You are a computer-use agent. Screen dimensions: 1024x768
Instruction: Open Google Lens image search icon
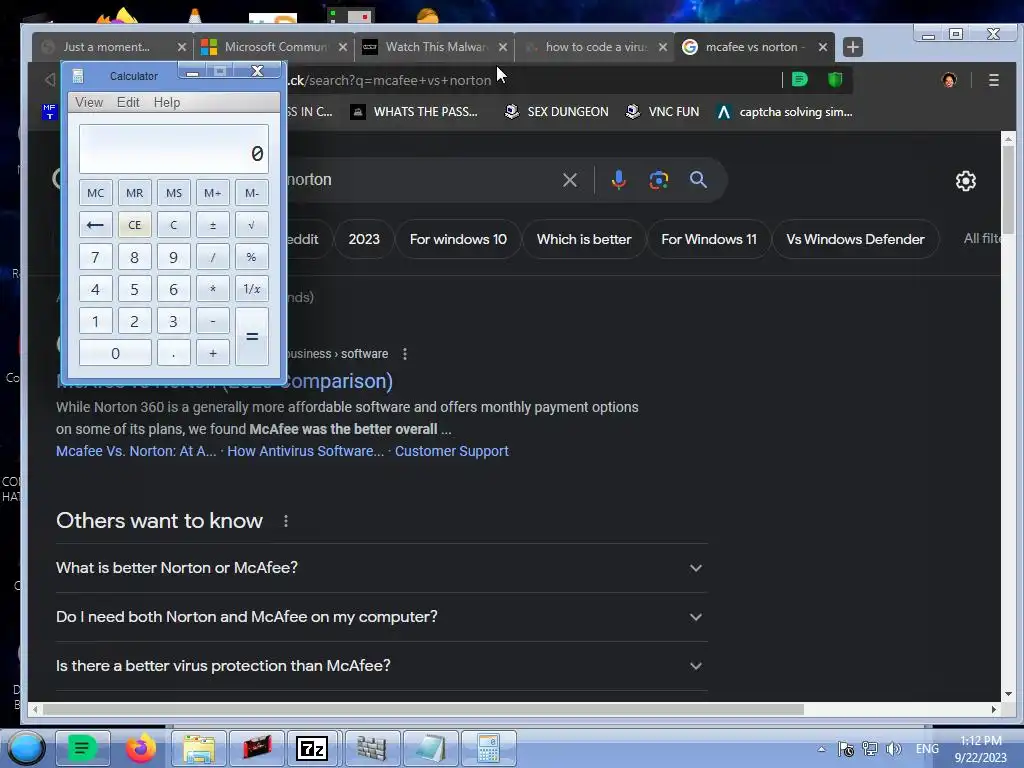pos(658,180)
